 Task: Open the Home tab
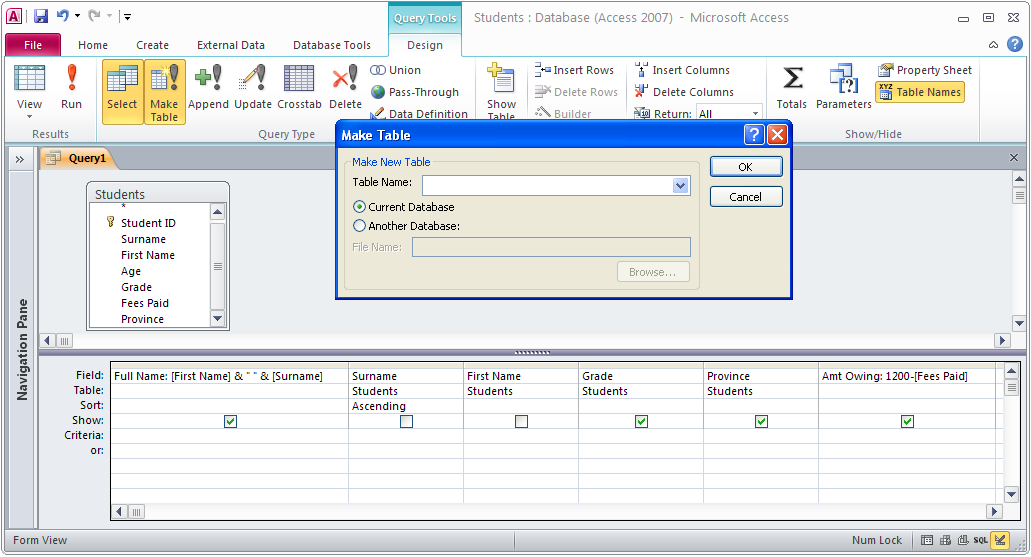click(93, 45)
